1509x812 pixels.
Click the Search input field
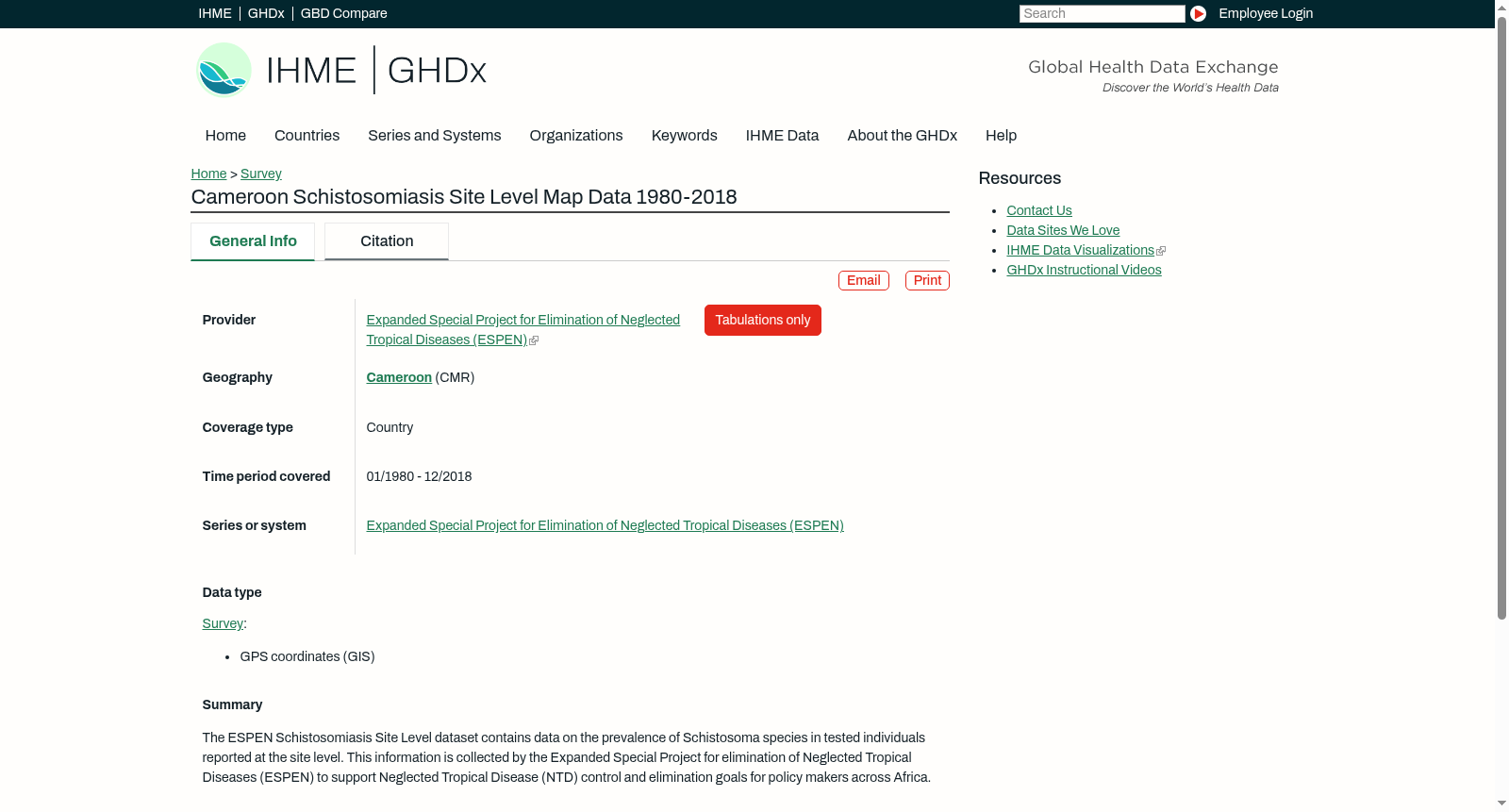[1102, 13]
